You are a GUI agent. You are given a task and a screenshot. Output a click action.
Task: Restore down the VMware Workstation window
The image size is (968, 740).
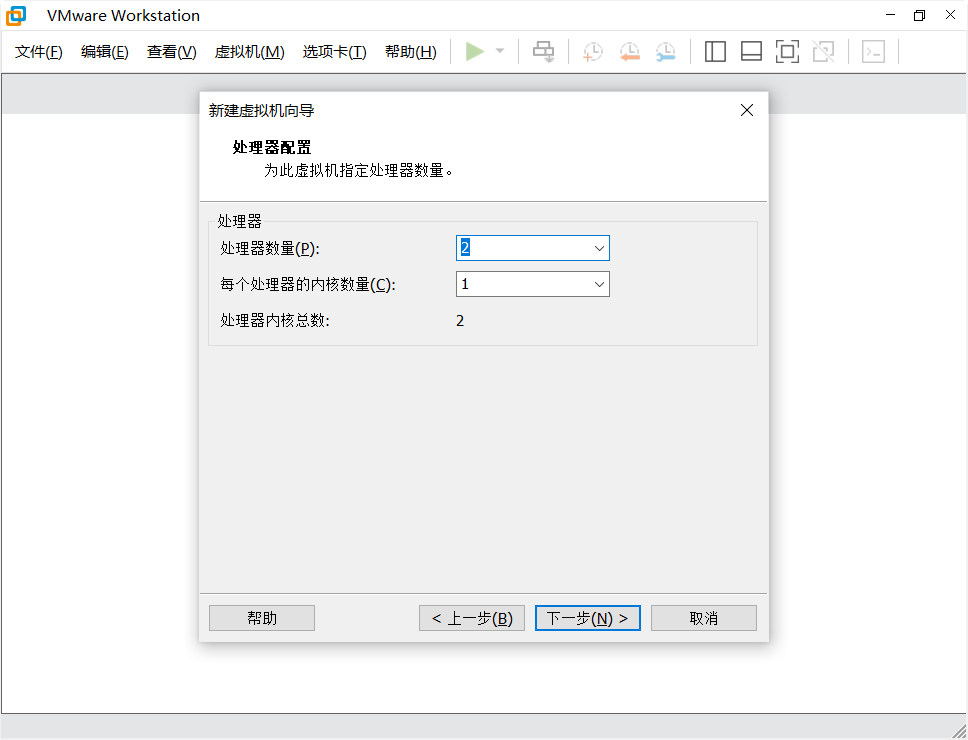pyautogui.click(x=920, y=15)
